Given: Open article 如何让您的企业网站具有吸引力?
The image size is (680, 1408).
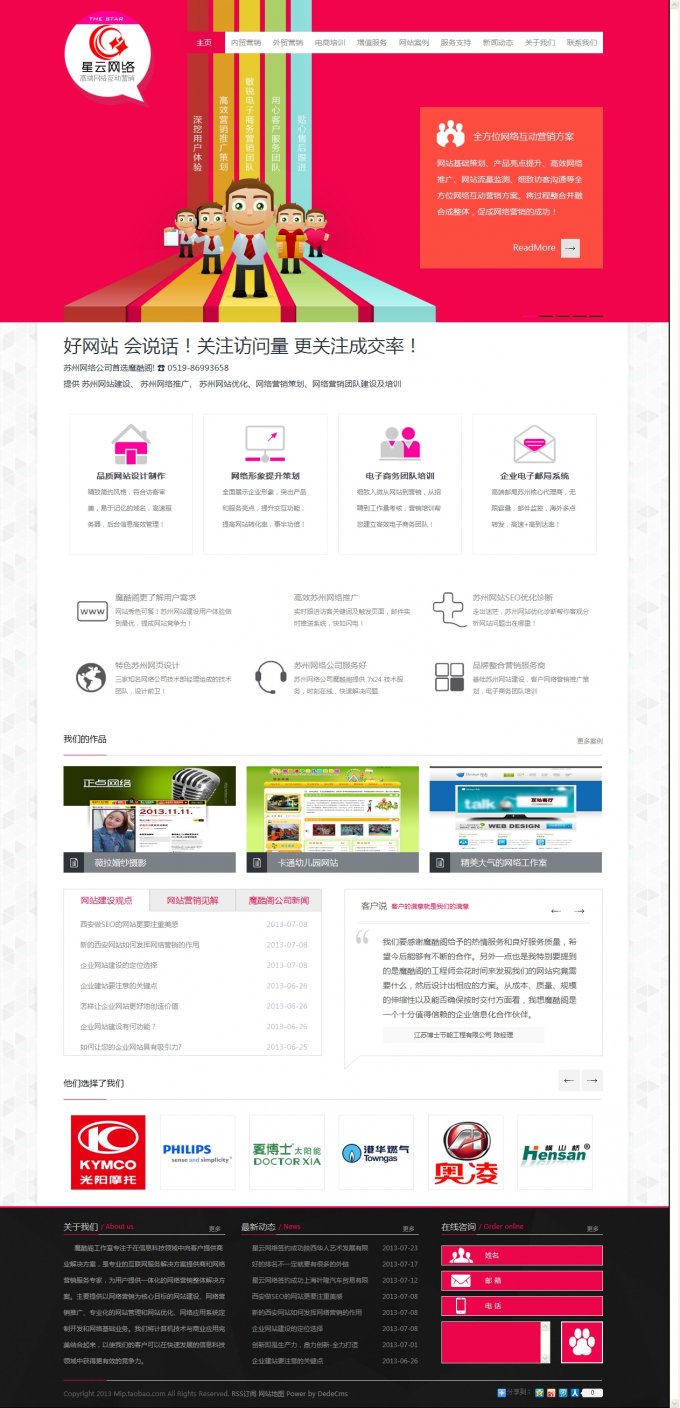Looking at the screenshot, I should 130,1047.
